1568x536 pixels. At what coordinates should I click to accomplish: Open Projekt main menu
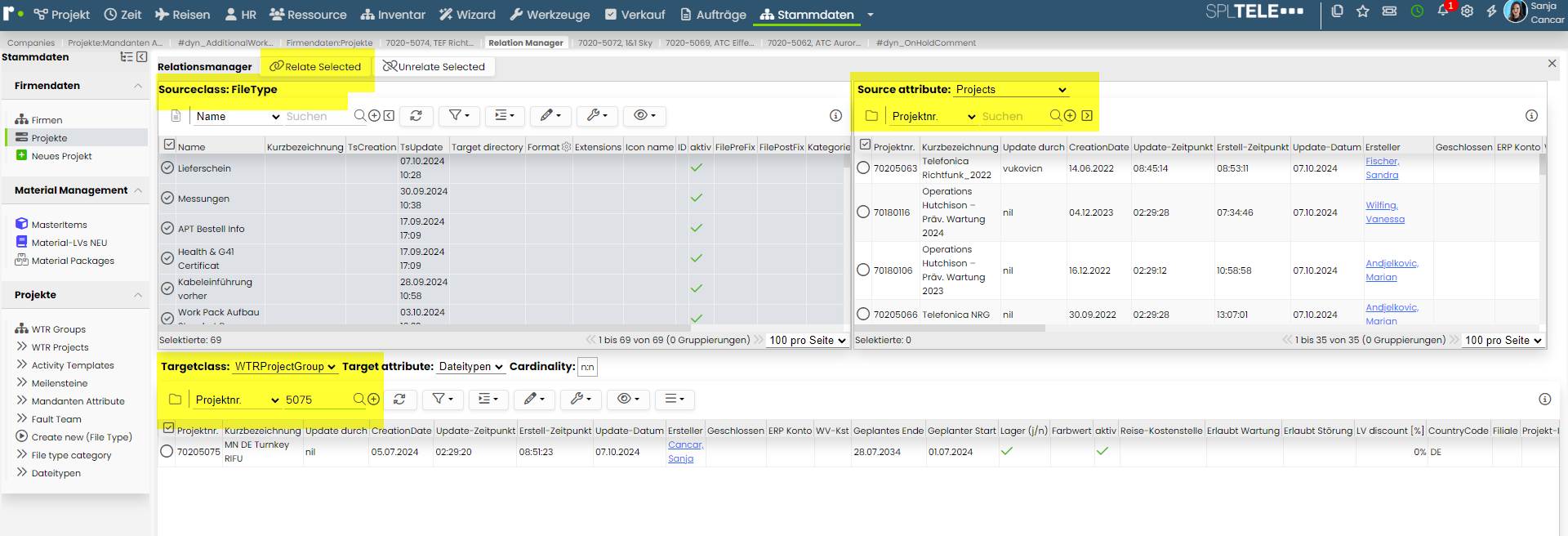[61, 15]
